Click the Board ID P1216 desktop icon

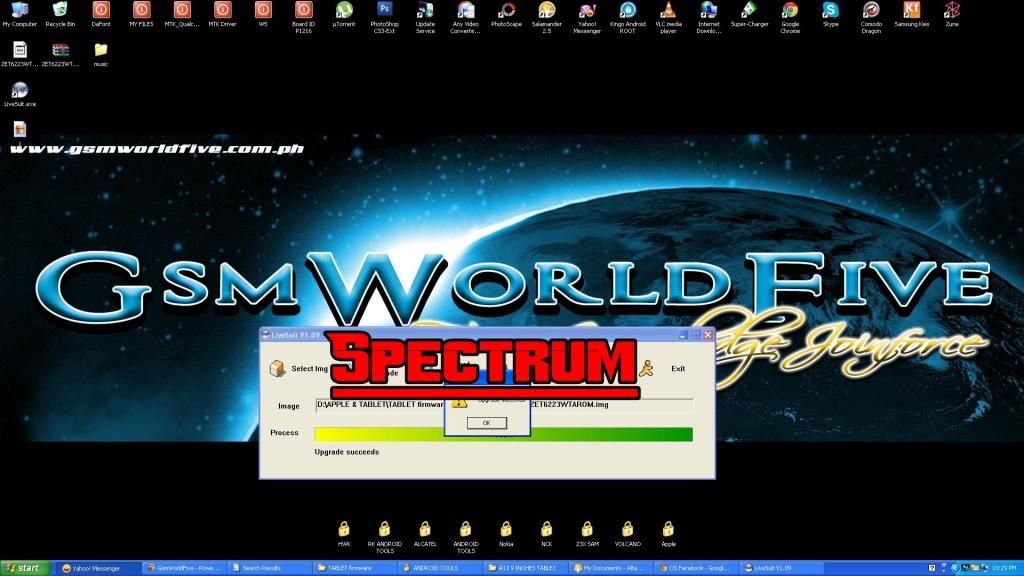coord(303,17)
